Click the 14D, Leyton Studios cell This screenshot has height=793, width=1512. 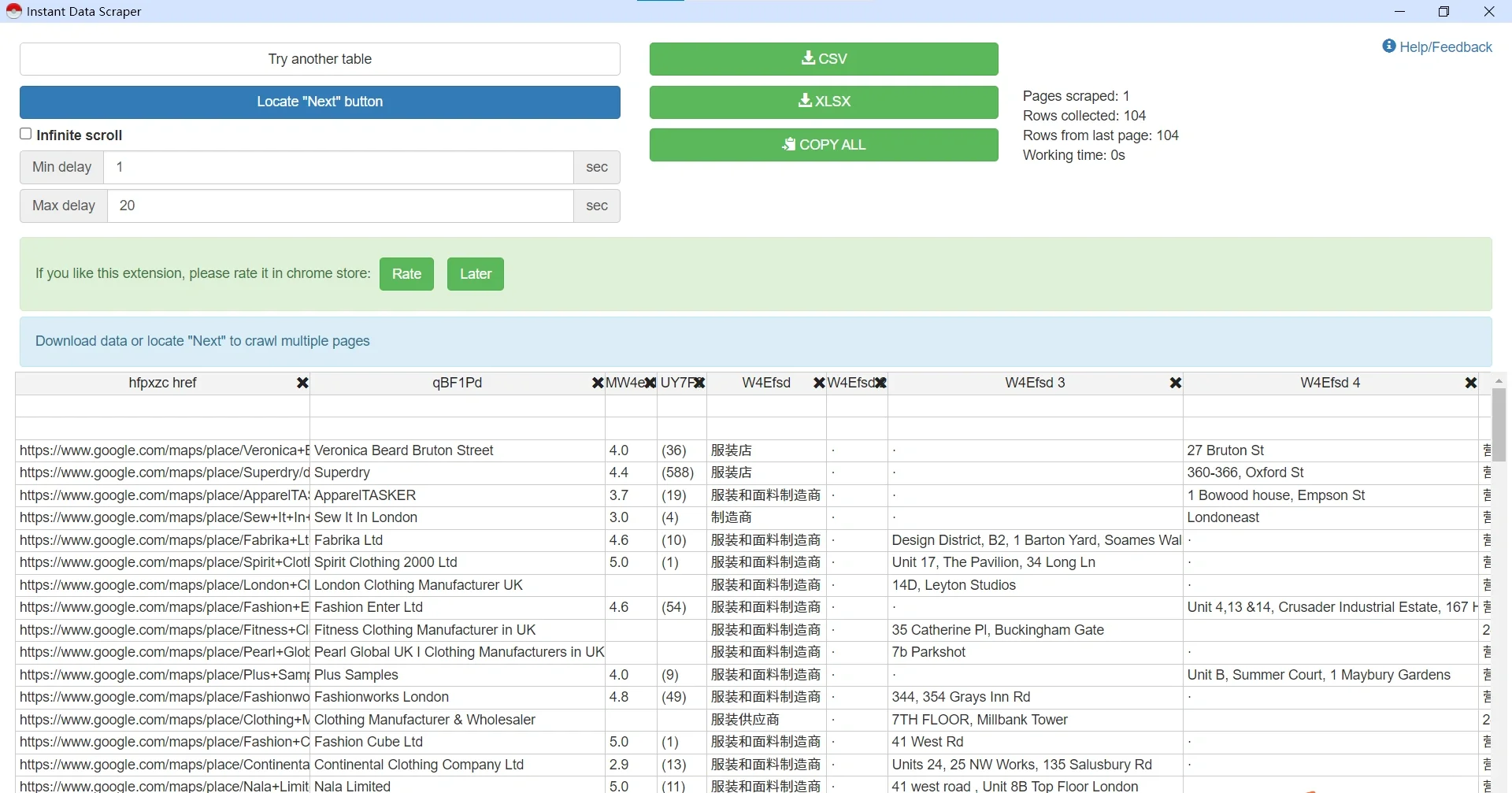point(1036,585)
